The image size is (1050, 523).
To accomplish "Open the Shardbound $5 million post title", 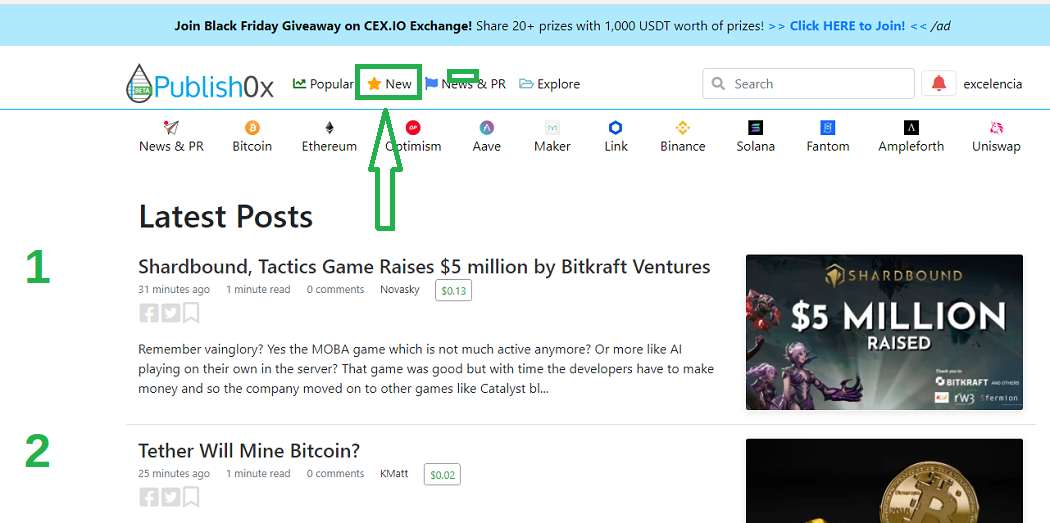I will (424, 267).
